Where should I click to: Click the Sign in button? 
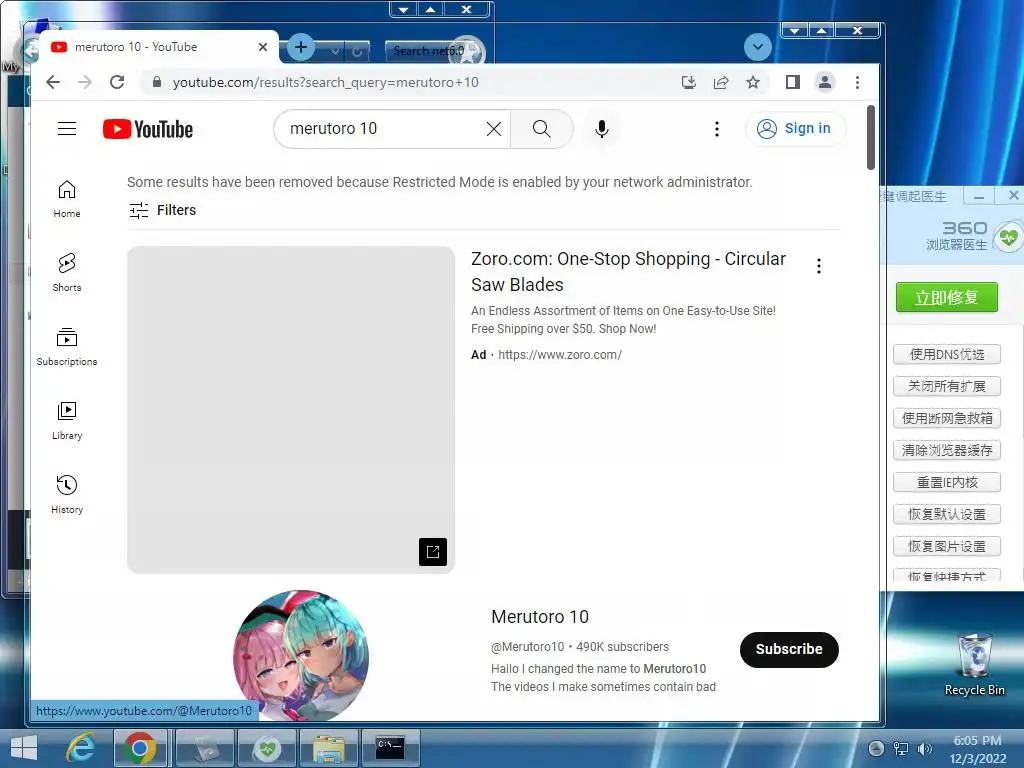point(795,129)
